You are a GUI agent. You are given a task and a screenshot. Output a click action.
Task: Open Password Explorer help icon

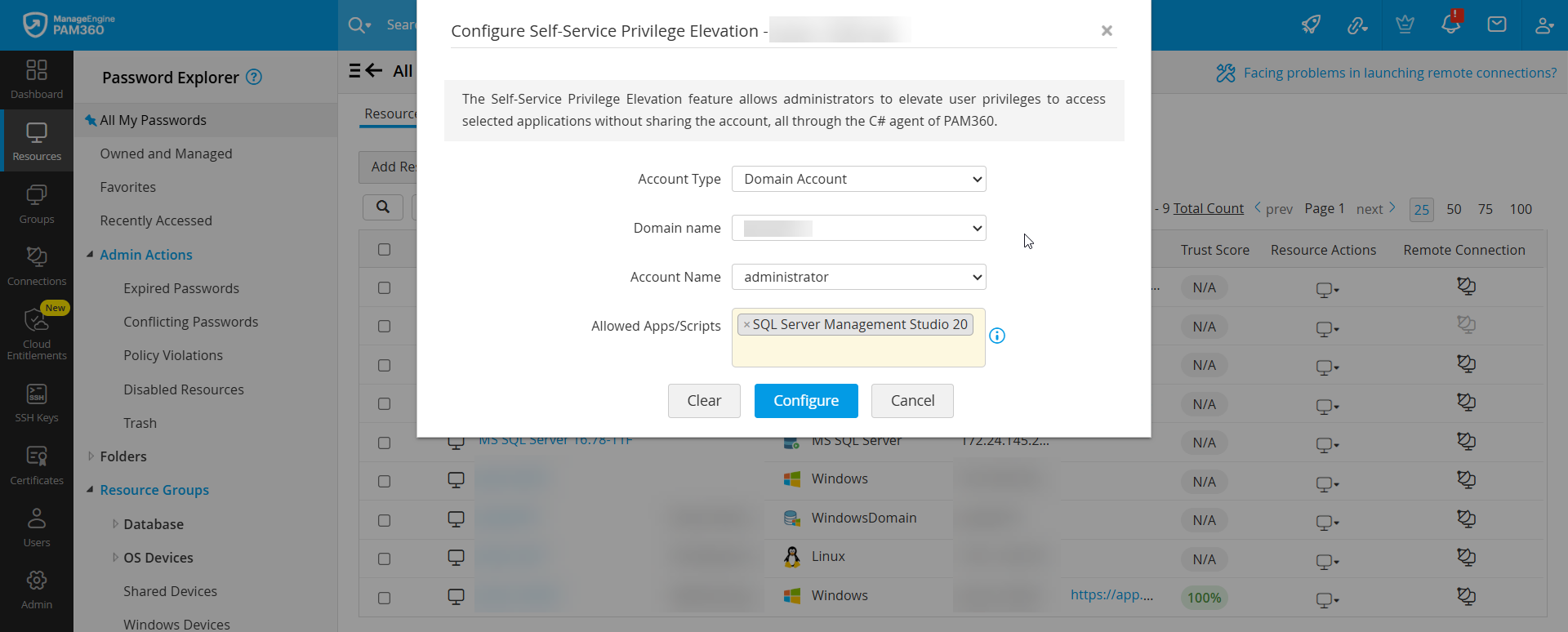pos(254,77)
